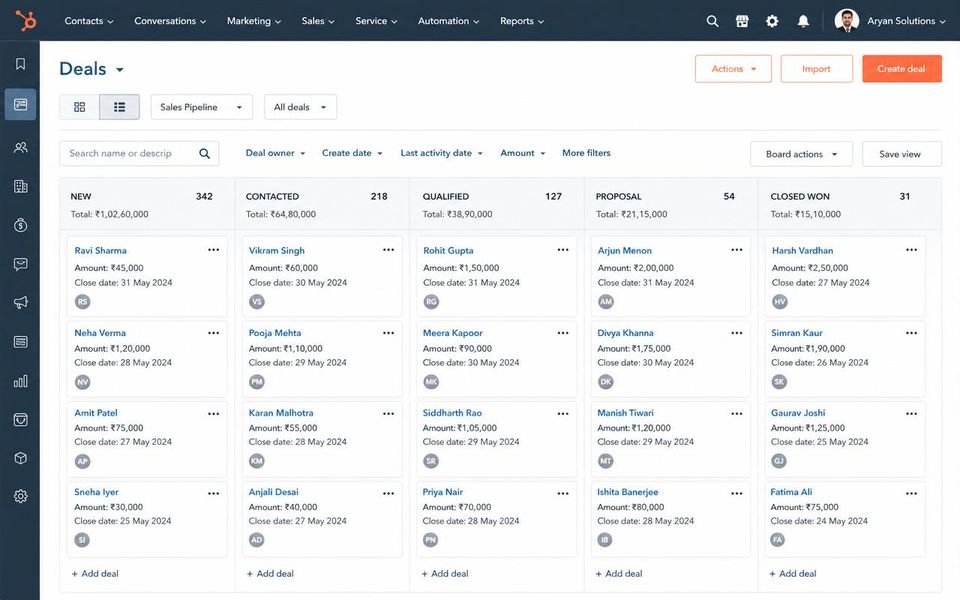Open the Automation menu
Screen dimensions: 960x600
(448, 21)
